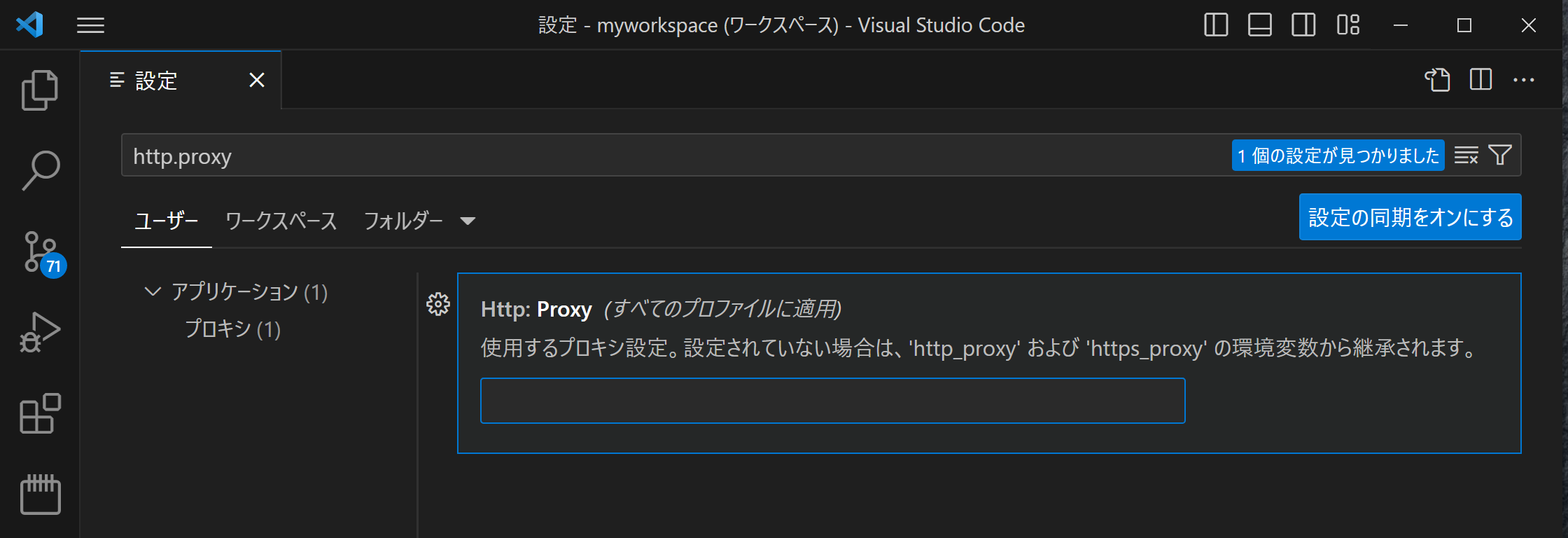Open the bottom activity bar panel icon
The image size is (1568, 538).
pos(40,495)
